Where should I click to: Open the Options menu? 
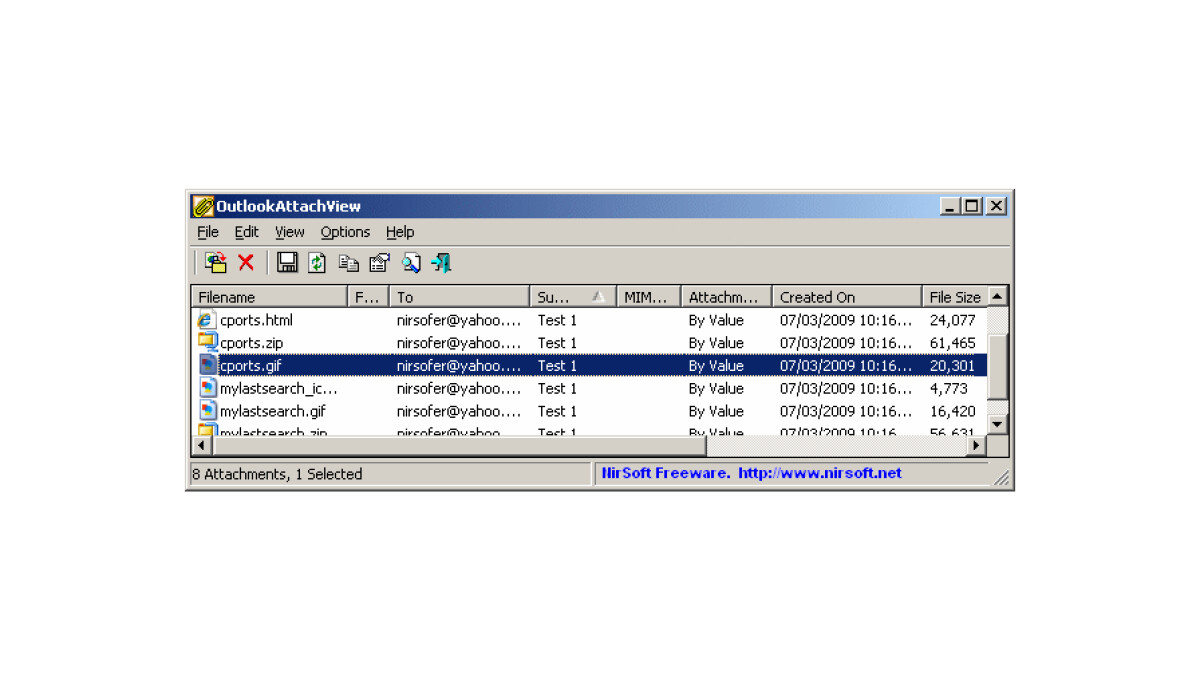[x=345, y=232]
